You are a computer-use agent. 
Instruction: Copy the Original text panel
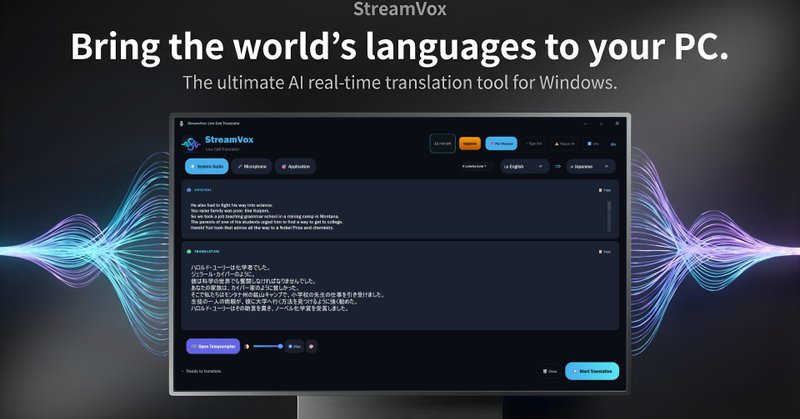(605, 190)
